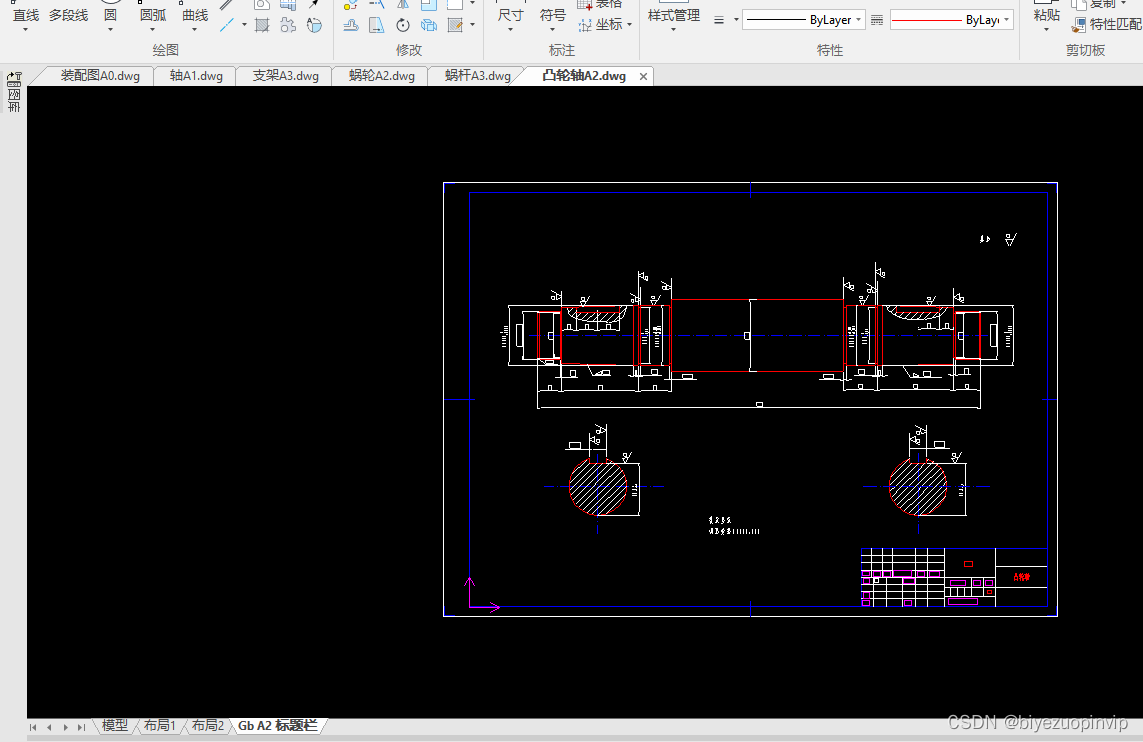This screenshot has width=1143, height=742.
Task: Click 特性匹配 match properties
Action: [1106, 25]
